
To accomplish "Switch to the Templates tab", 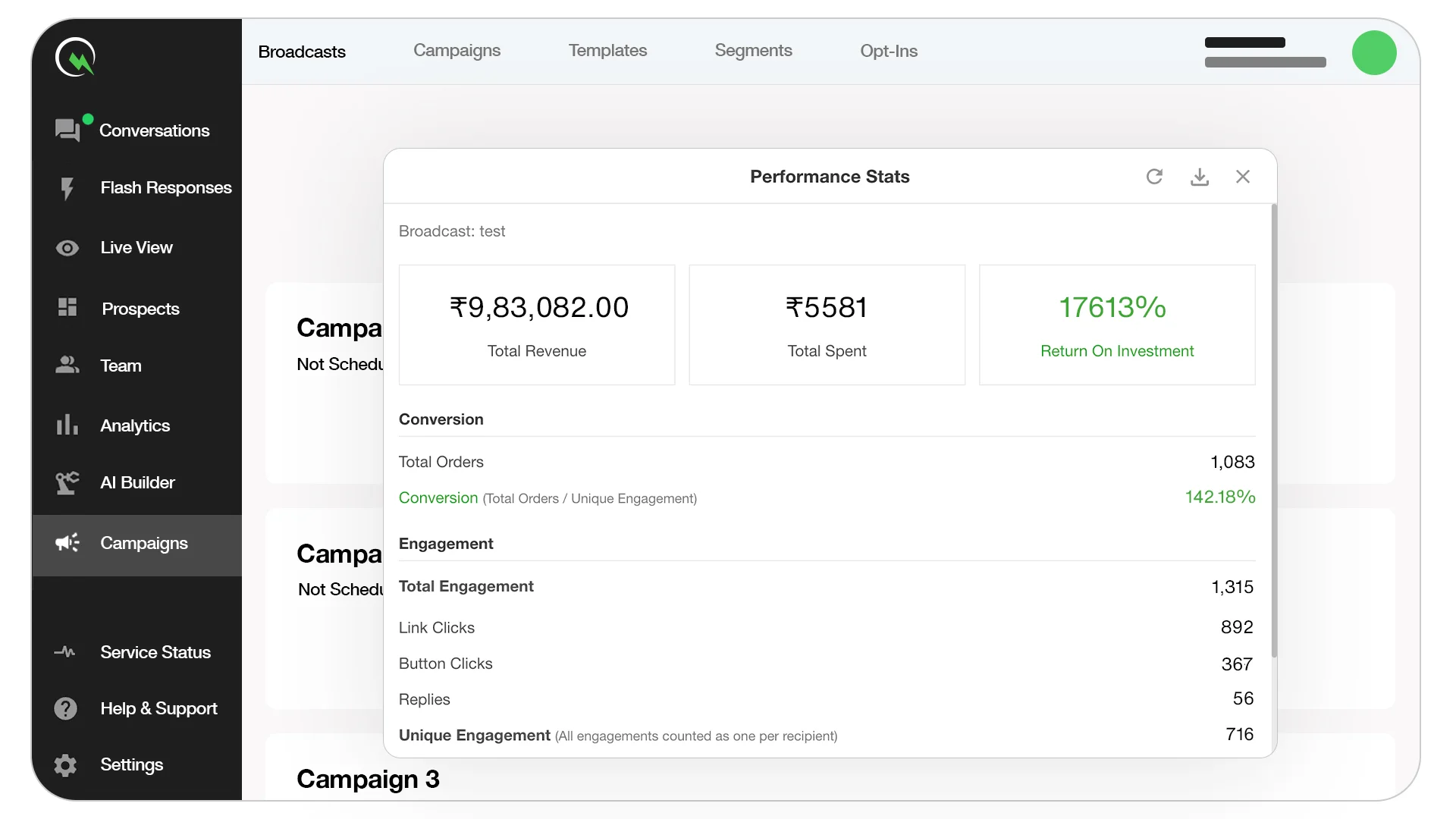I will click(607, 51).
